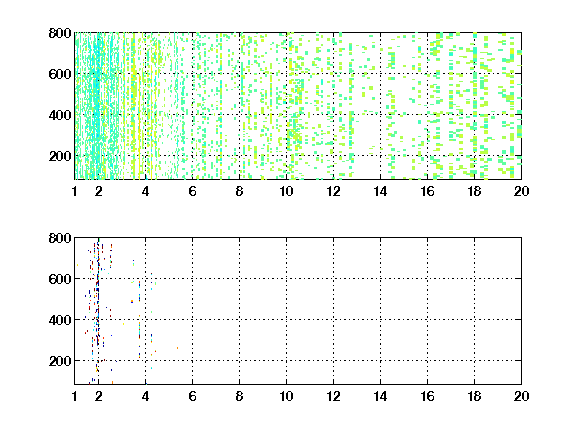Select x-axis label 14 under upper plot
Screen dimensions: 576x432
380,191
